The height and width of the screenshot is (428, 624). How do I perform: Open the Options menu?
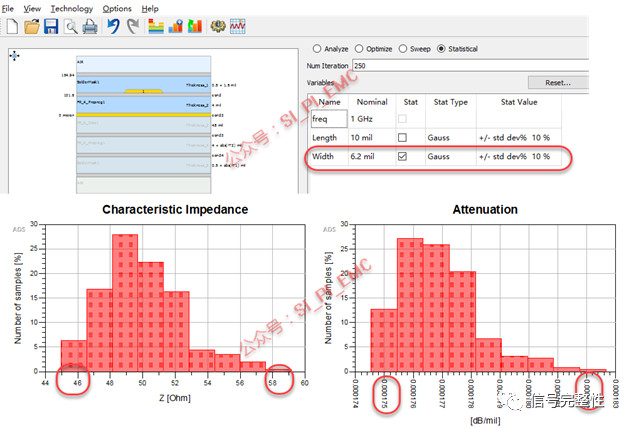click(117, 8)
